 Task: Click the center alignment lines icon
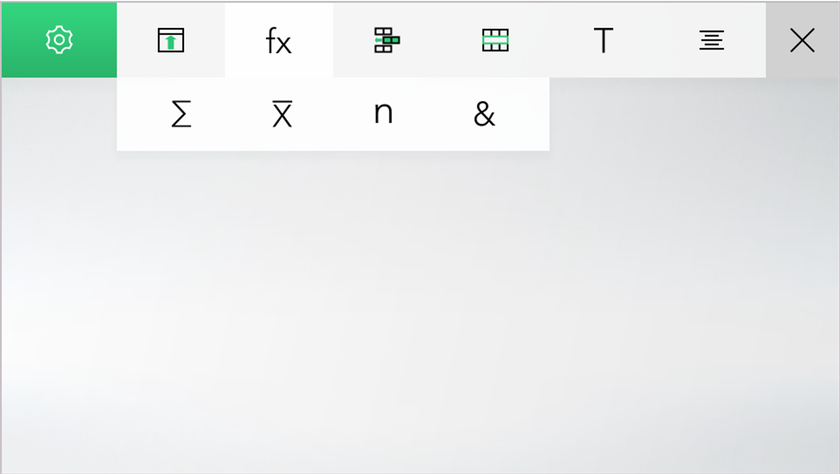(x=711, y=40)
